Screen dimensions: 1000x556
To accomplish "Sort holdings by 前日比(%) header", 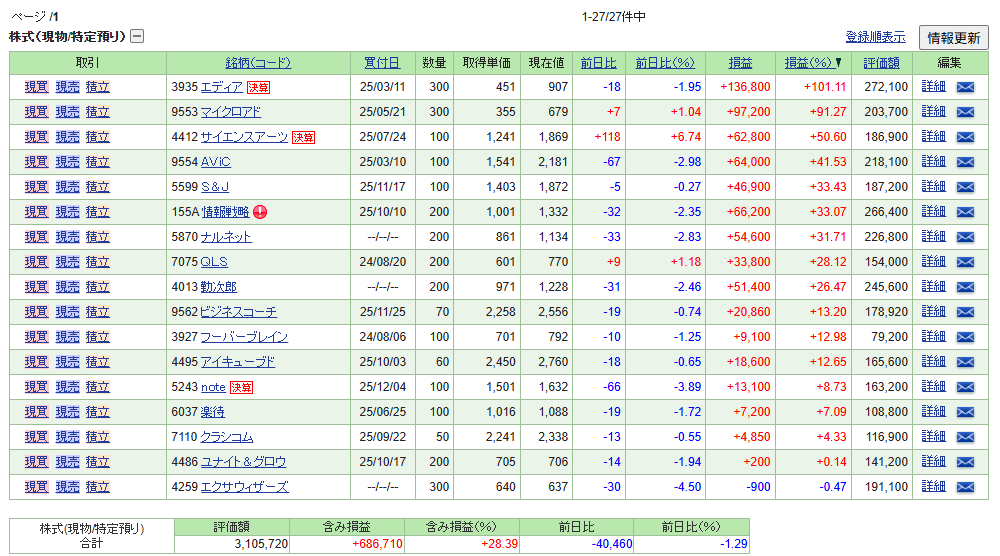I will [665, 63].
